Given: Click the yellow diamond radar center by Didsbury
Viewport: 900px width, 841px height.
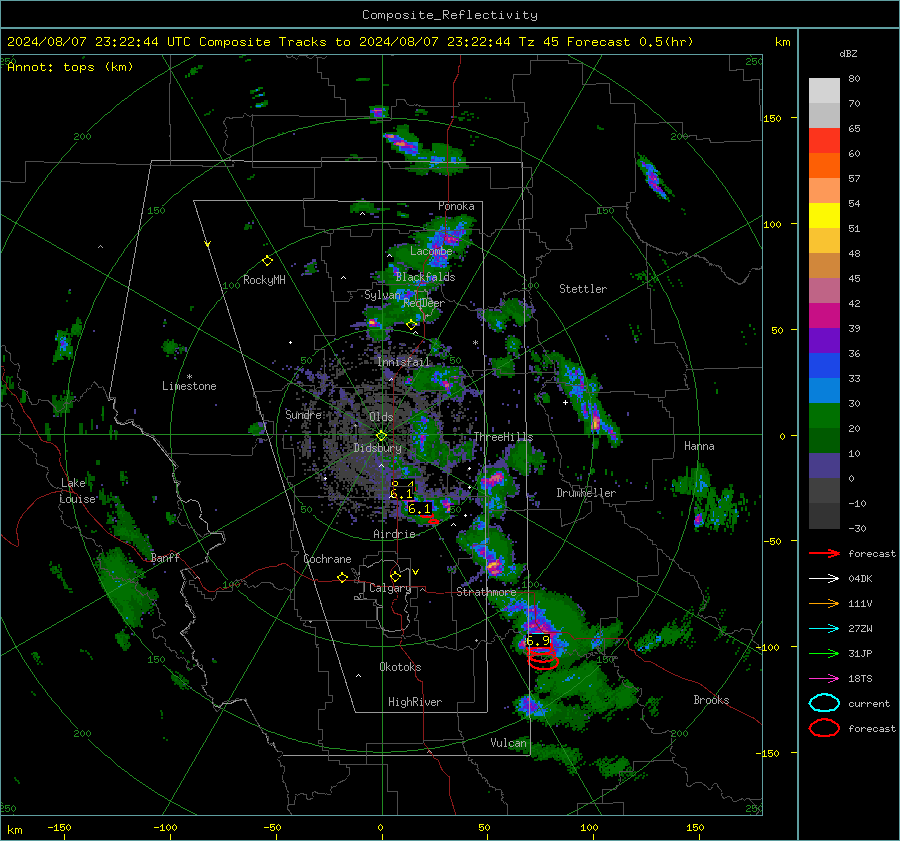Looking at the screenshot, I should [x=381, y=436].
